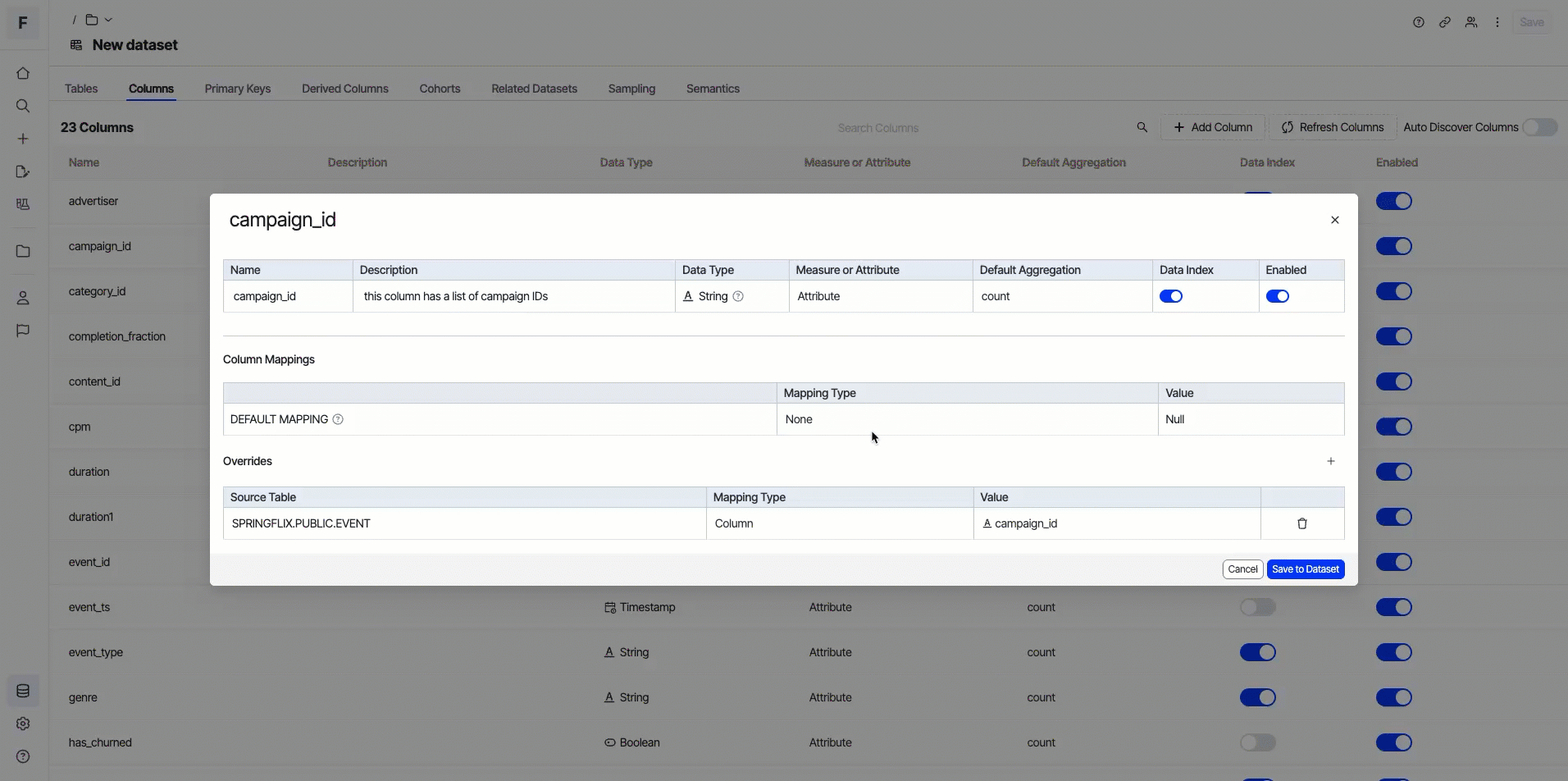The image size is (1568, 781).
Task: Toggle Data Index switch for has_churned row
Action: click(x=1258, y=742)
